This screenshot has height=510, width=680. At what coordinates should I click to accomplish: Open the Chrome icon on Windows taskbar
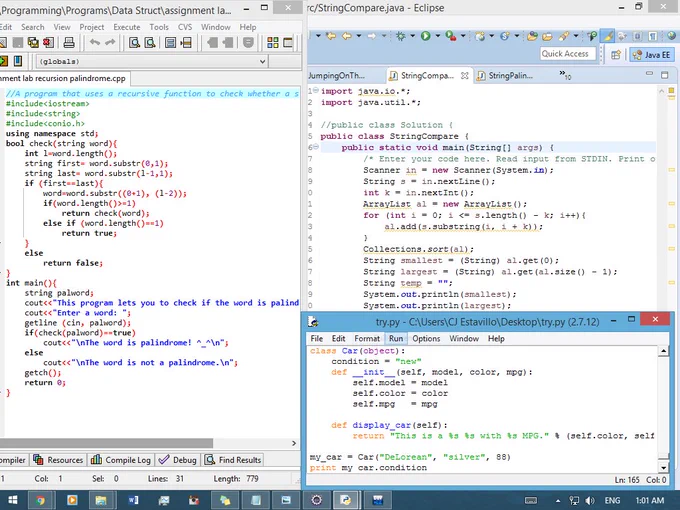point(40,500)
